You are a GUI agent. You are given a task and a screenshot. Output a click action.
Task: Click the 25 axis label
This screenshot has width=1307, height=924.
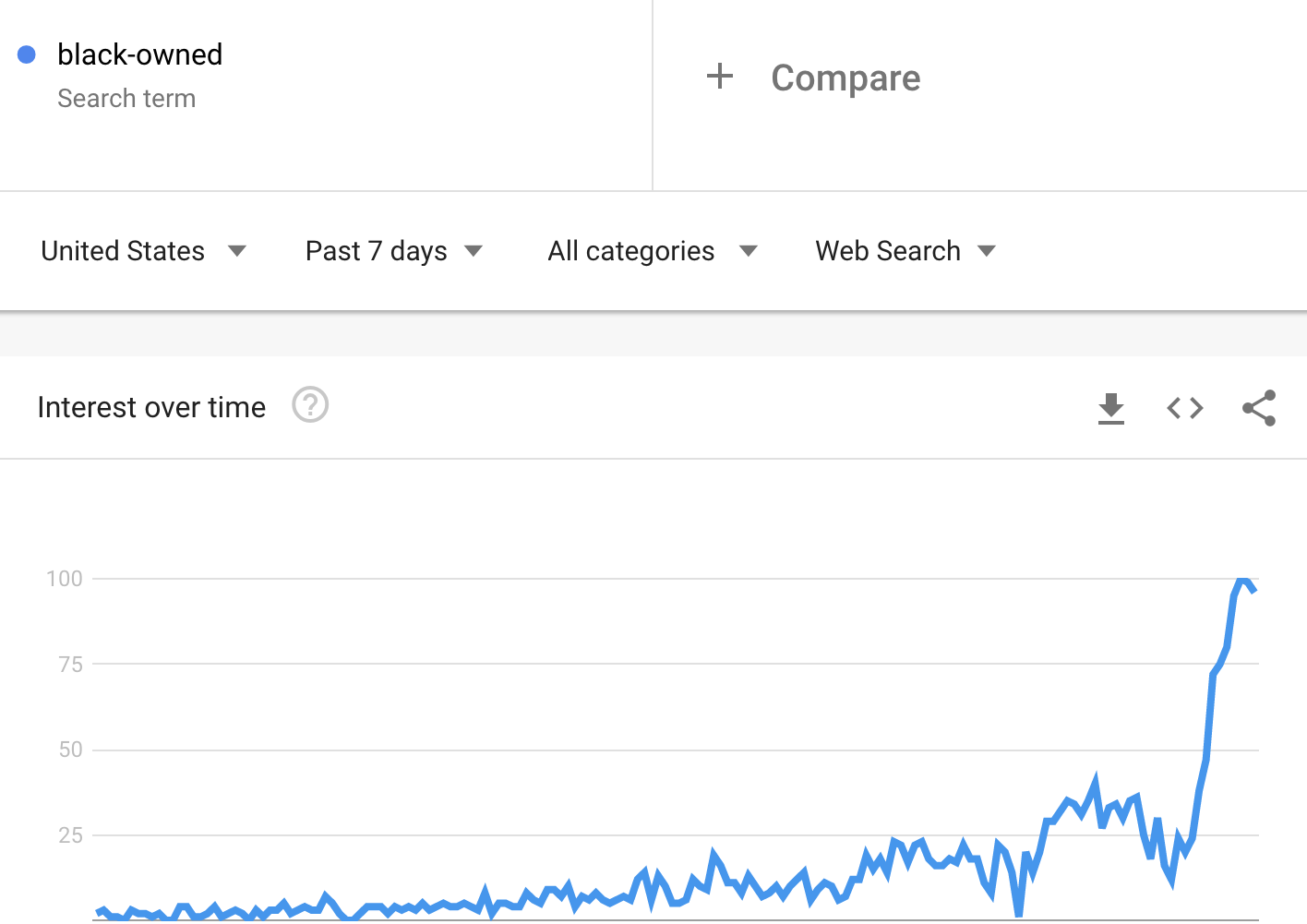pyautogui.click(x=70, y=835)
